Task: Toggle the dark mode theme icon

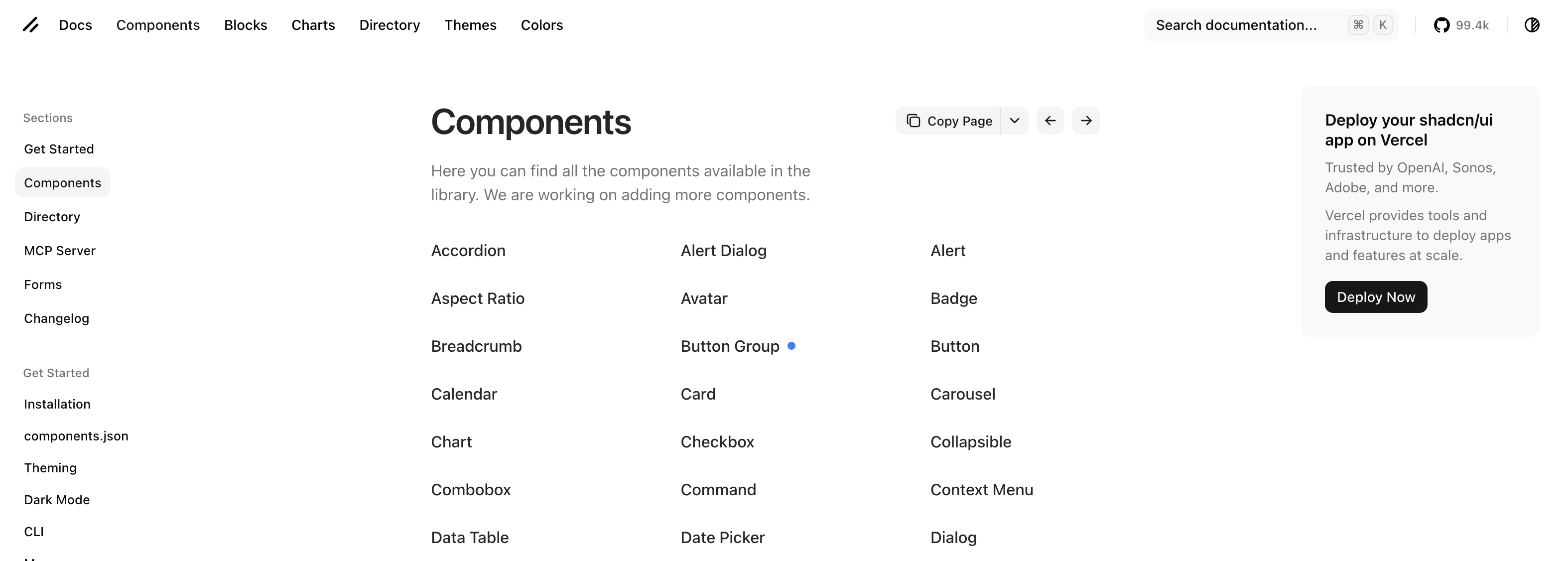Action: click(x=1532, y=25)
